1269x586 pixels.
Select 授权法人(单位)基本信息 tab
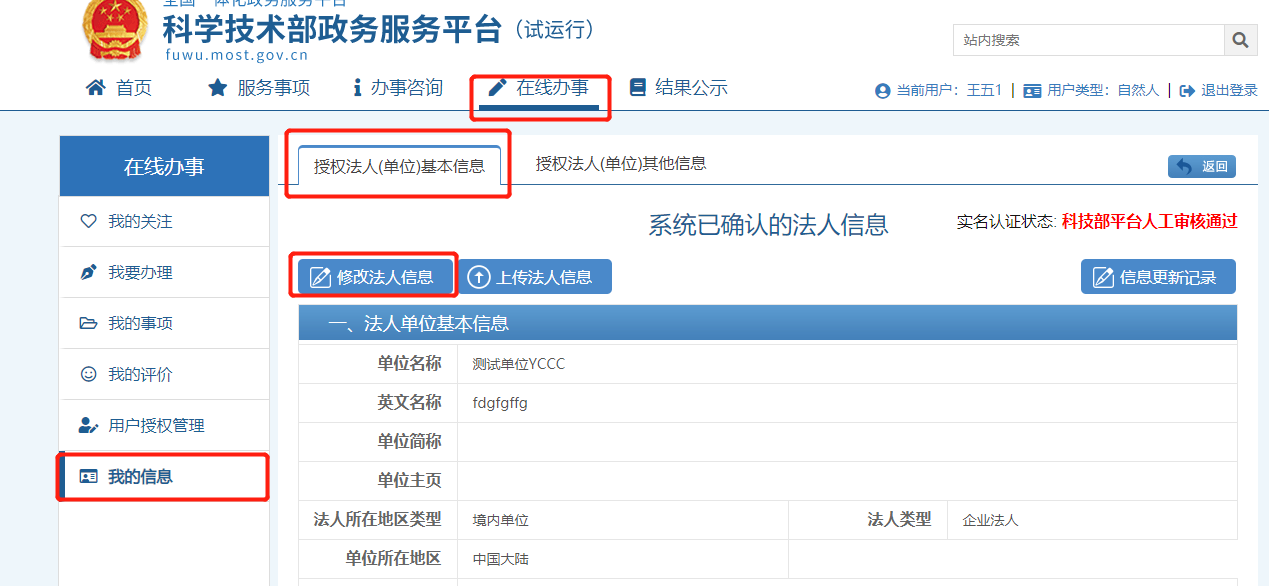[x=399, y=166]
